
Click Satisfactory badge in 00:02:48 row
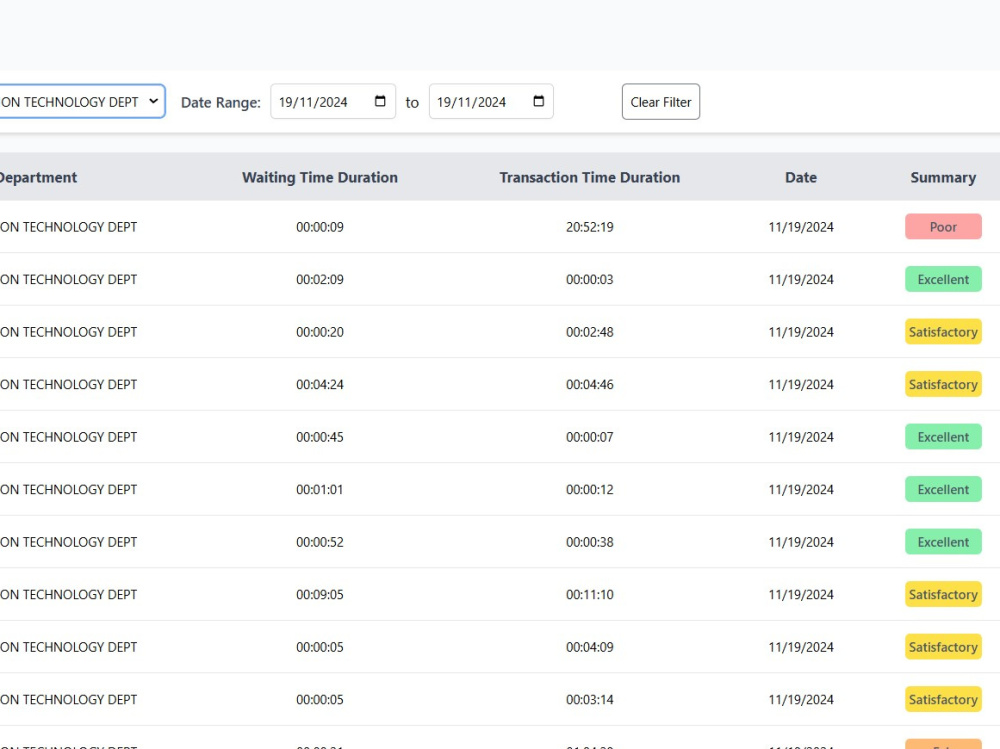coord(943,332)
